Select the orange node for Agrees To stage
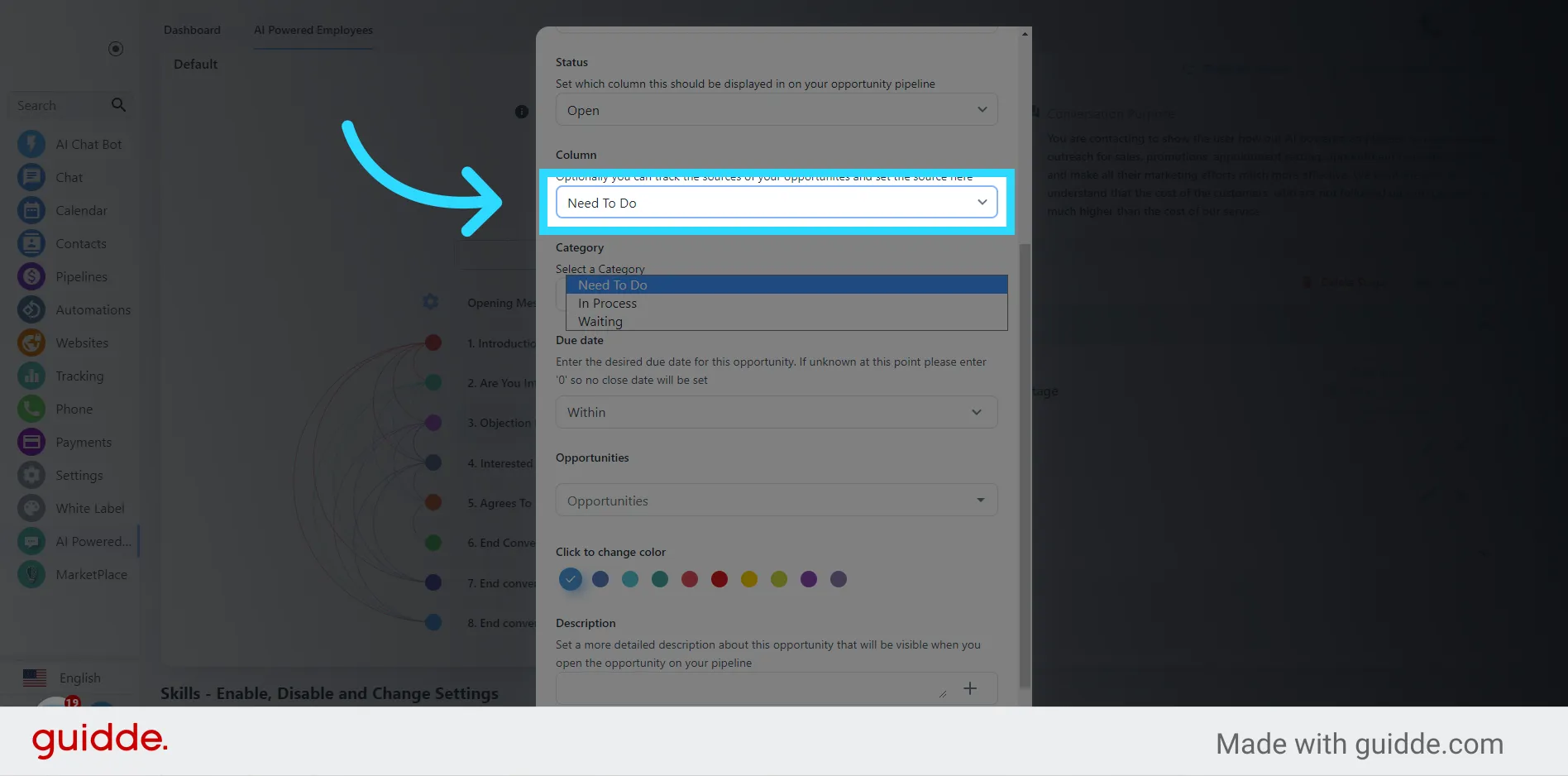 pyautogui.click(x=433, y=502)
